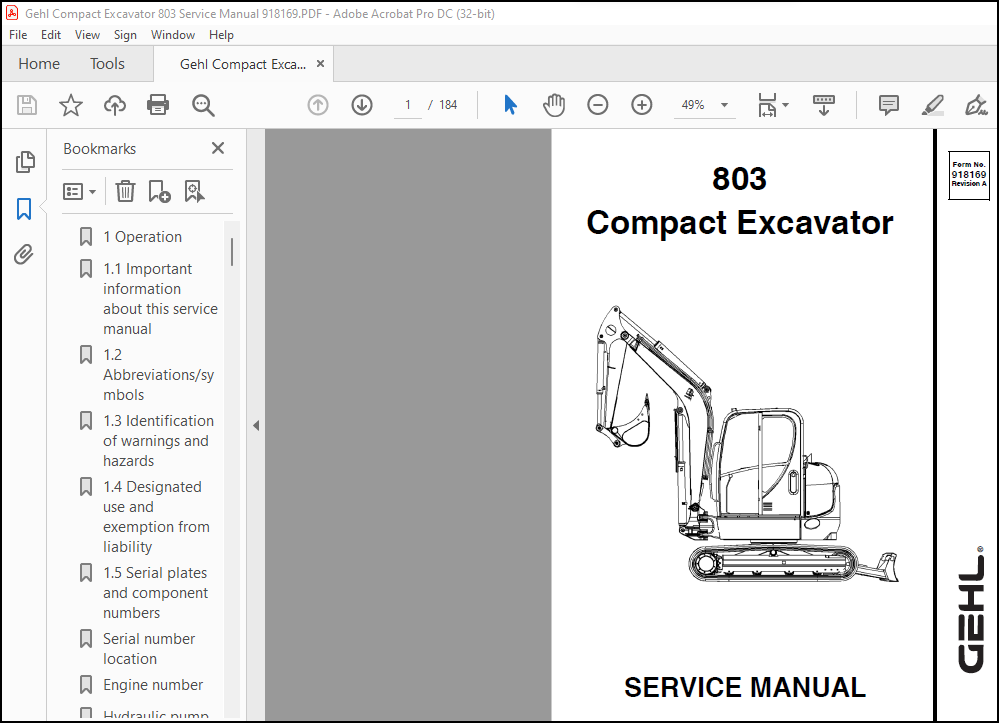Click the current page number field
The height and width of the screenshot is (723, 999).
408,105
